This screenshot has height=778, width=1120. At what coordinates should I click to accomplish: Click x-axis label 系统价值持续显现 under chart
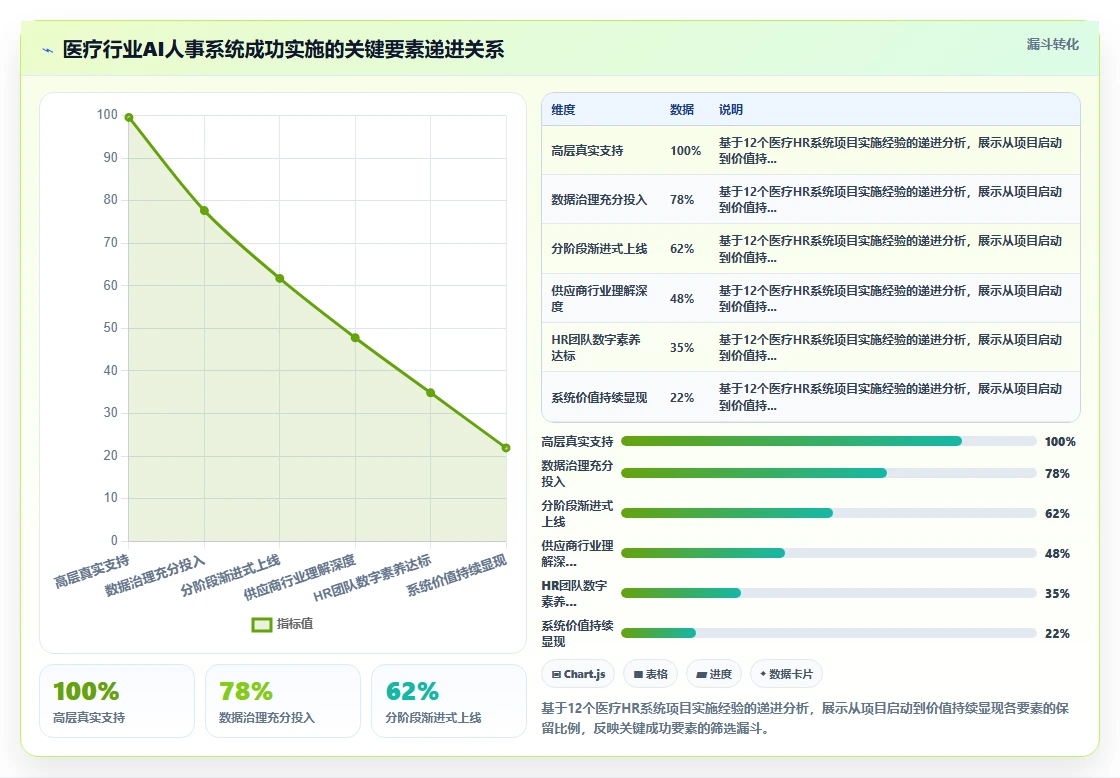[x=457, y=574]
